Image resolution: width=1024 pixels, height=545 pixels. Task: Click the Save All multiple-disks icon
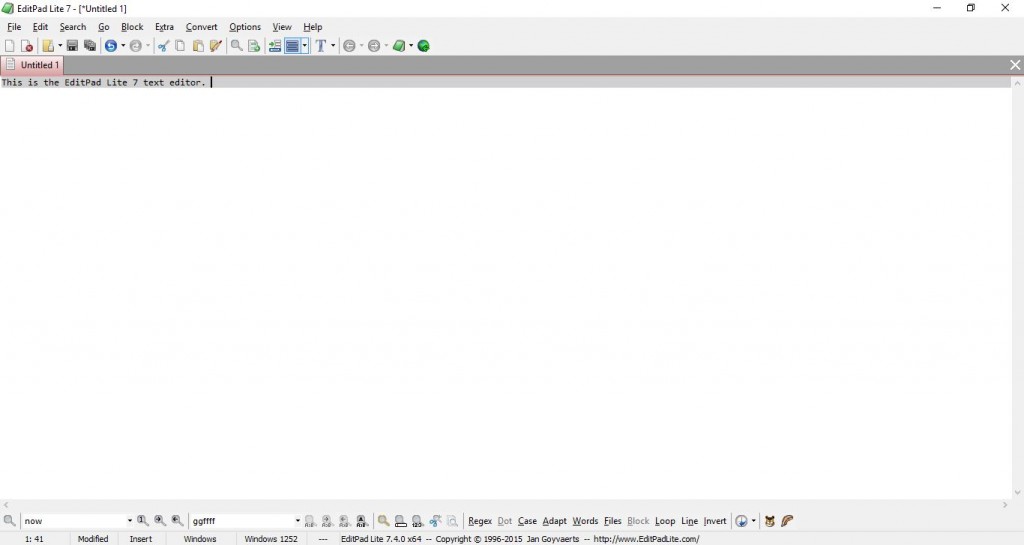(90, 46)
